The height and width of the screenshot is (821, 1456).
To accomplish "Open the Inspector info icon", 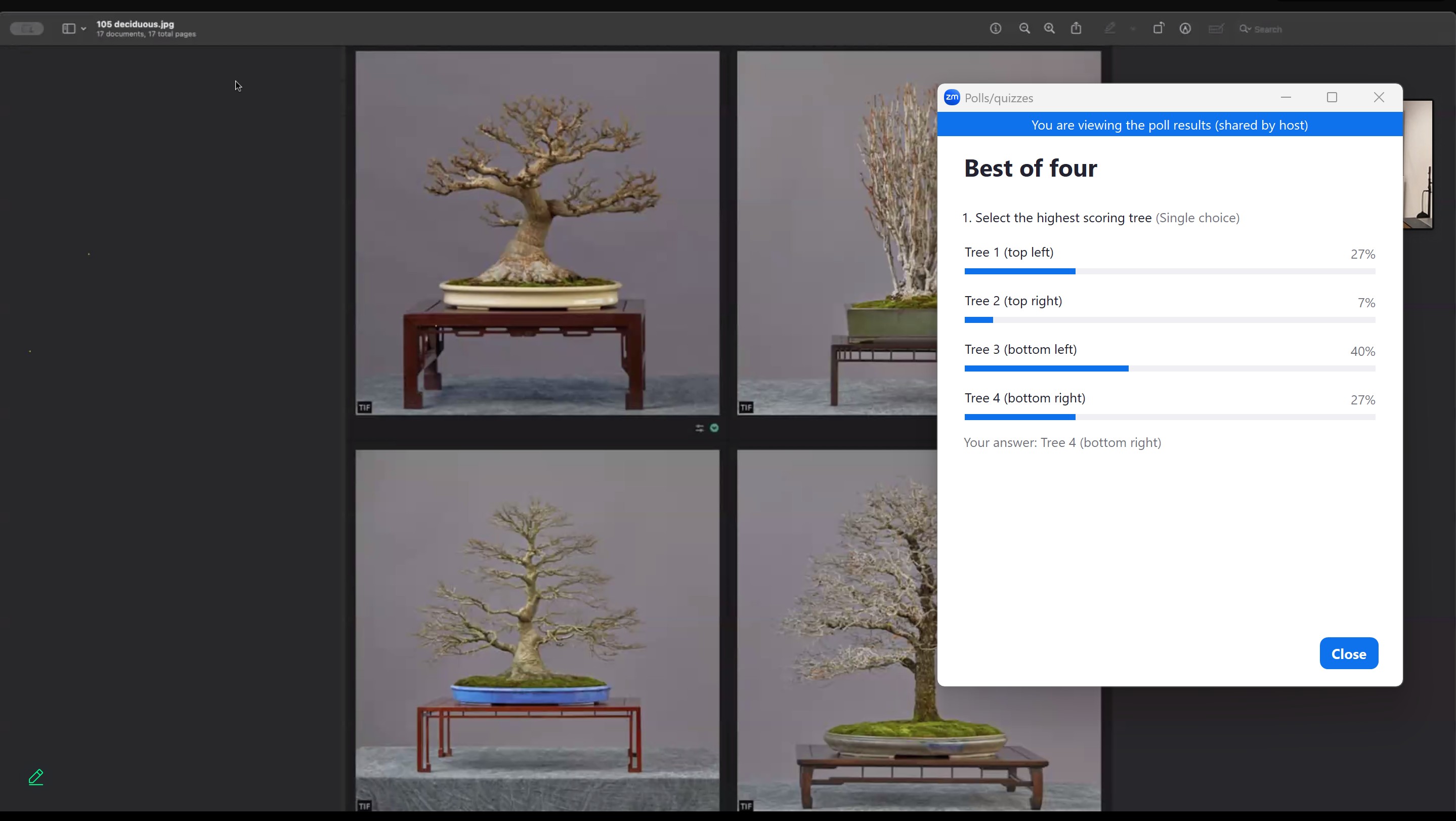I will pyautogui.click(x=995, y=29).
